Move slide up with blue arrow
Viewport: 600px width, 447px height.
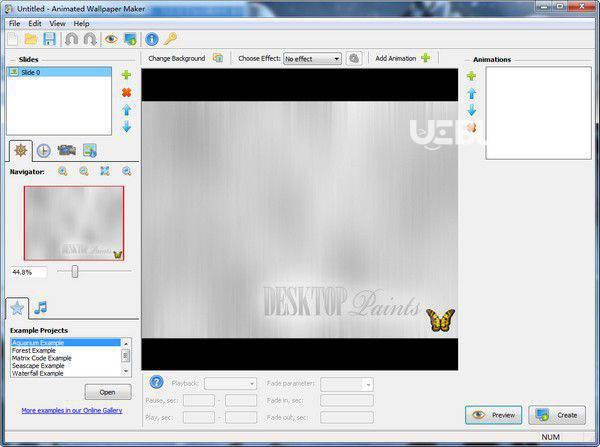[x=127, y=110]
